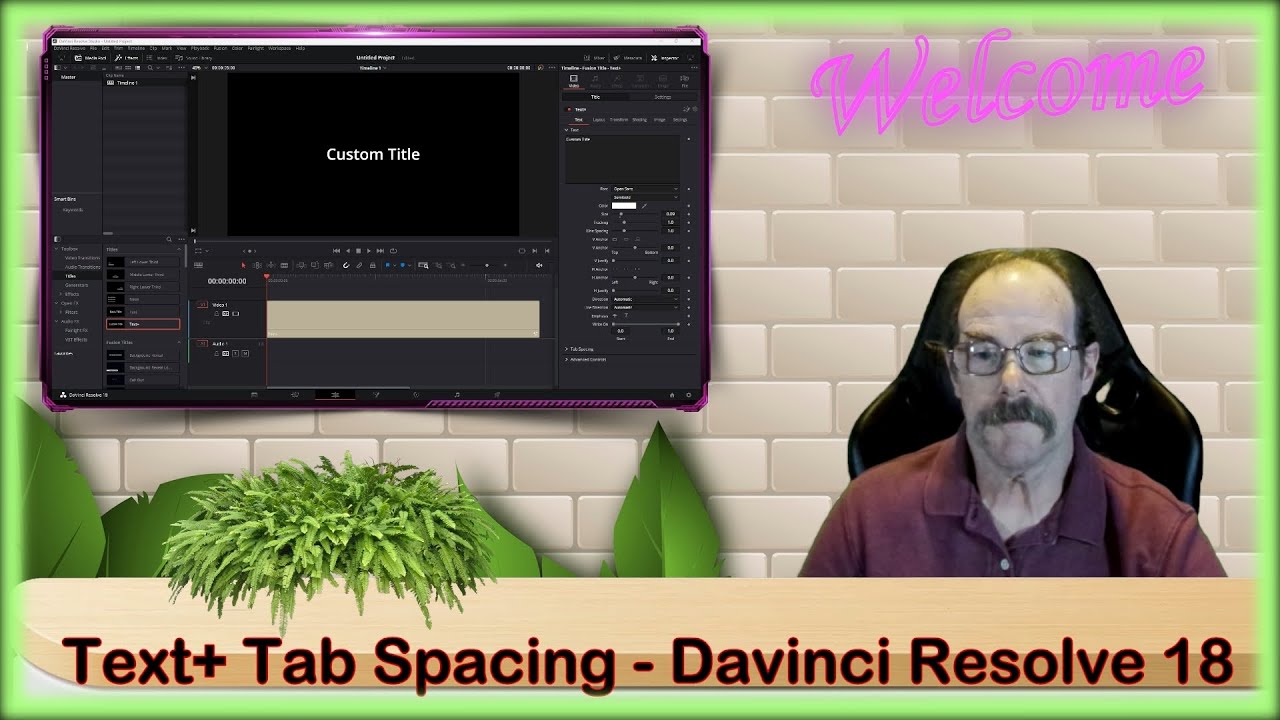The width and height of the screenshot is (1280, 720).
Task: Open the Workspace menu
Action: (279, 48)
